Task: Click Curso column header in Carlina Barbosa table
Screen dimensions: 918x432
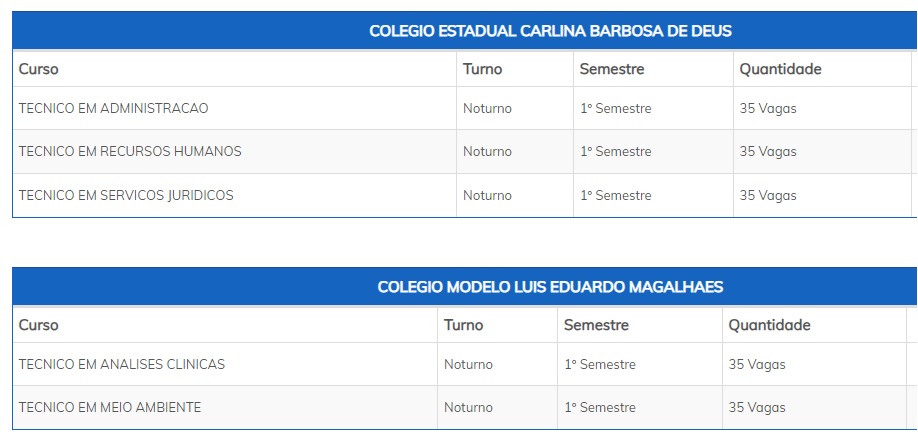Action: tap(39, 69)
